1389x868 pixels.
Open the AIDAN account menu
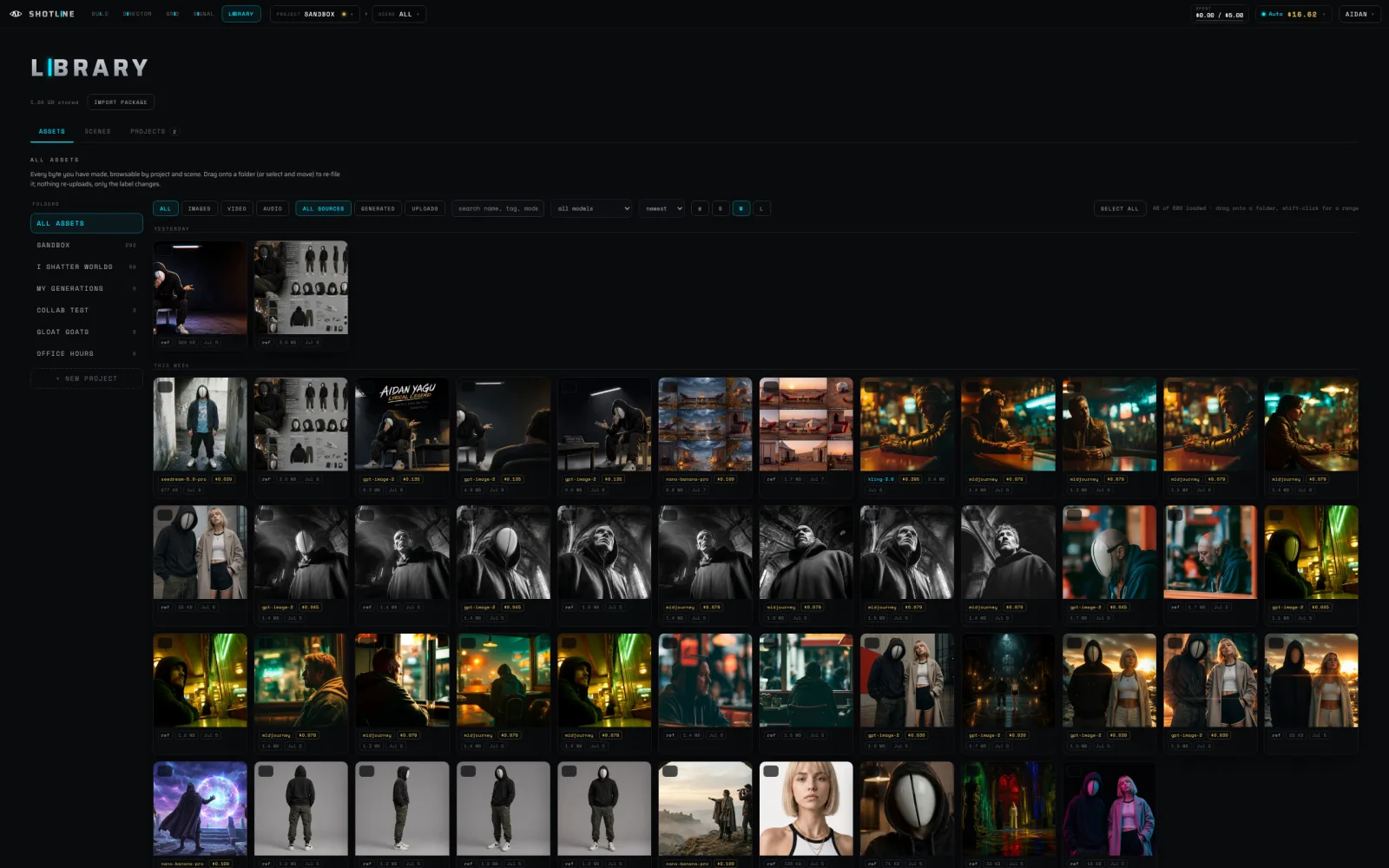[1359, 14]
